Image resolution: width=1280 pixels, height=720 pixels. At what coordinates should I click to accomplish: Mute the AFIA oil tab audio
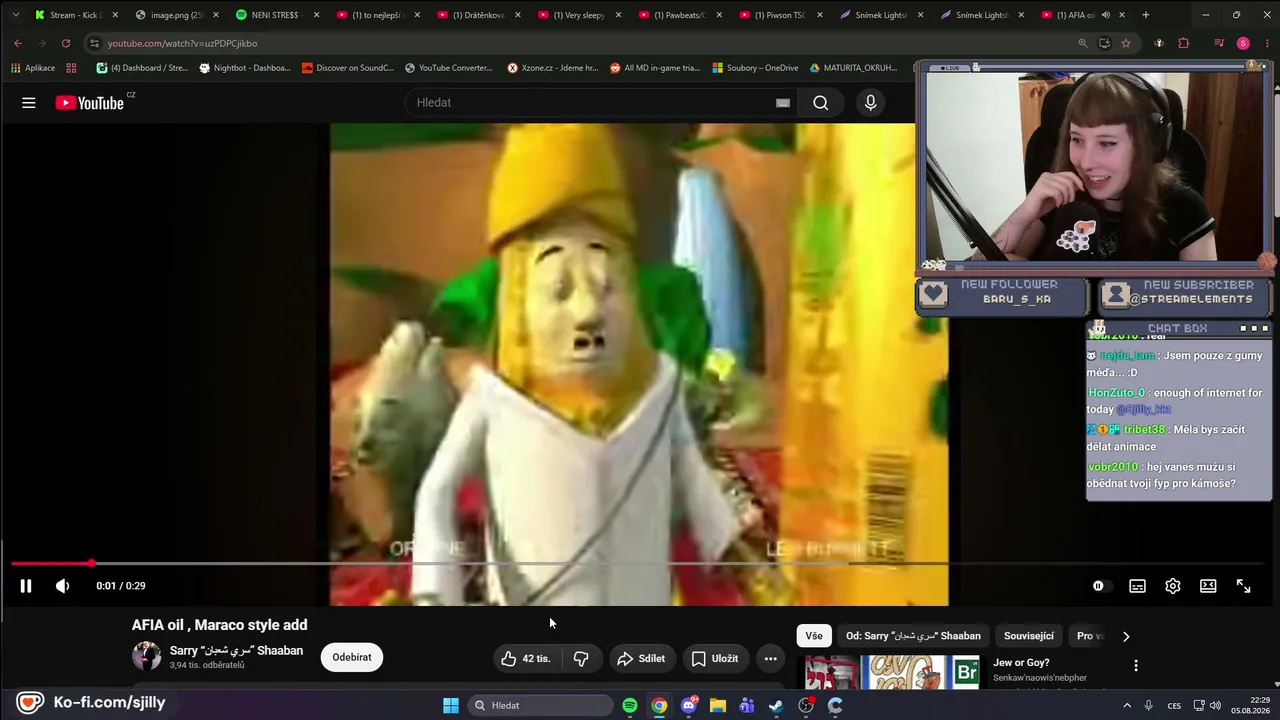pyautogui.click(x=1105, y=15)
